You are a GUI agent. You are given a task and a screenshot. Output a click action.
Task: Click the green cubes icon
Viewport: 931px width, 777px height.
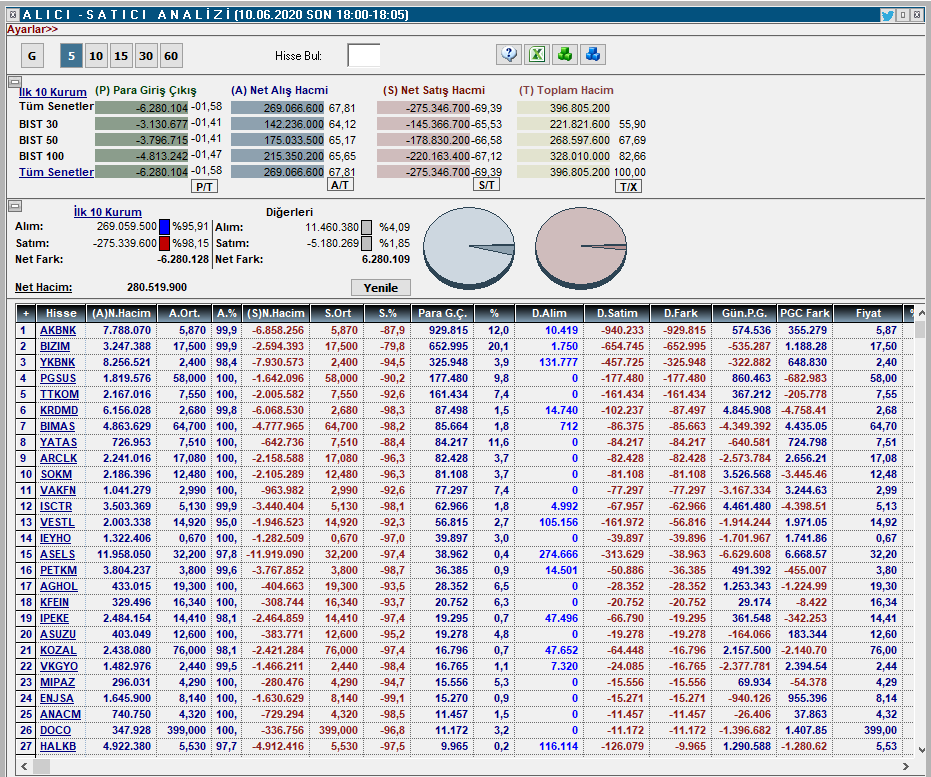[565, 55]
